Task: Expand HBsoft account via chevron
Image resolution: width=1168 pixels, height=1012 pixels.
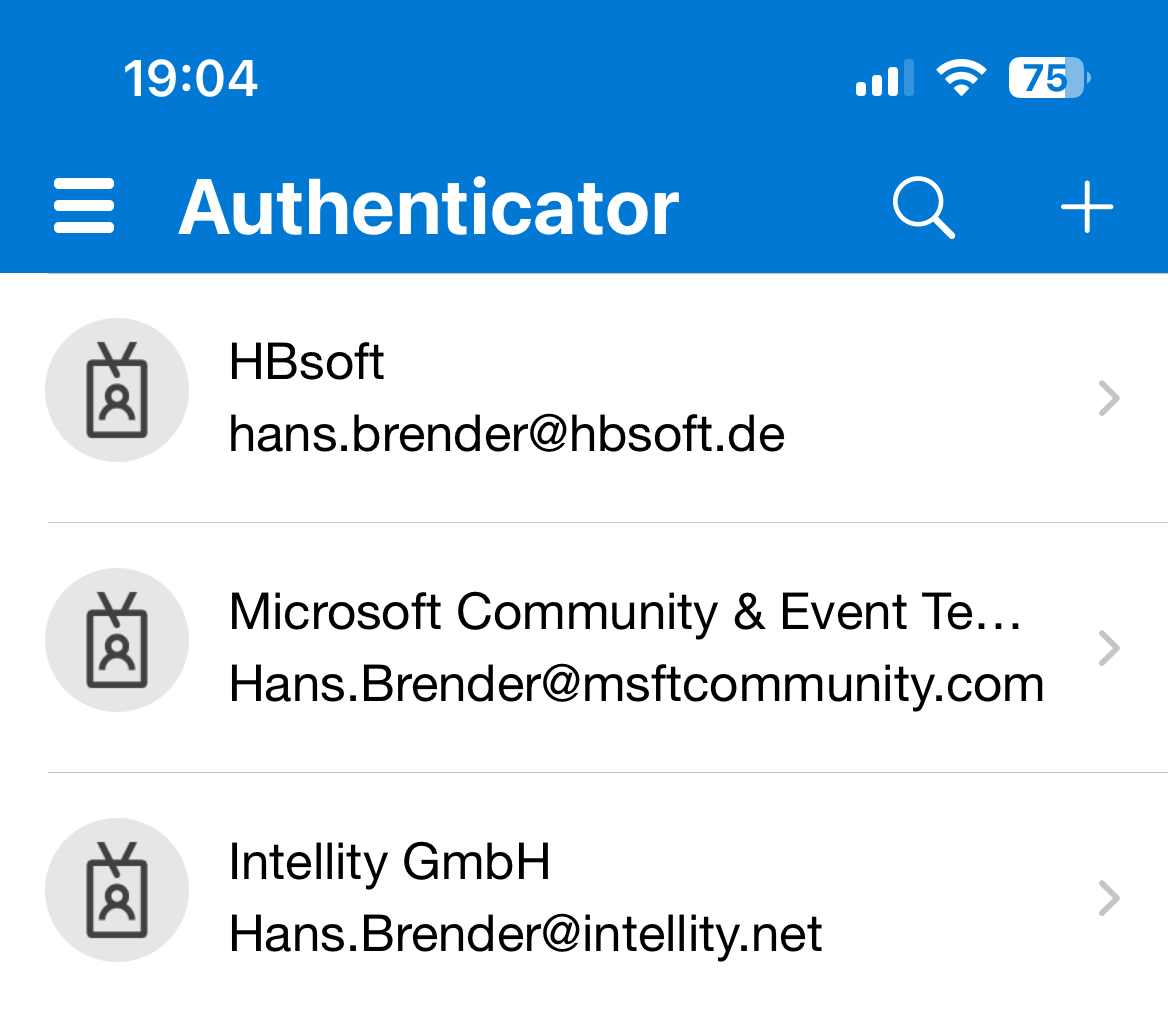Action: [1108, 399]
